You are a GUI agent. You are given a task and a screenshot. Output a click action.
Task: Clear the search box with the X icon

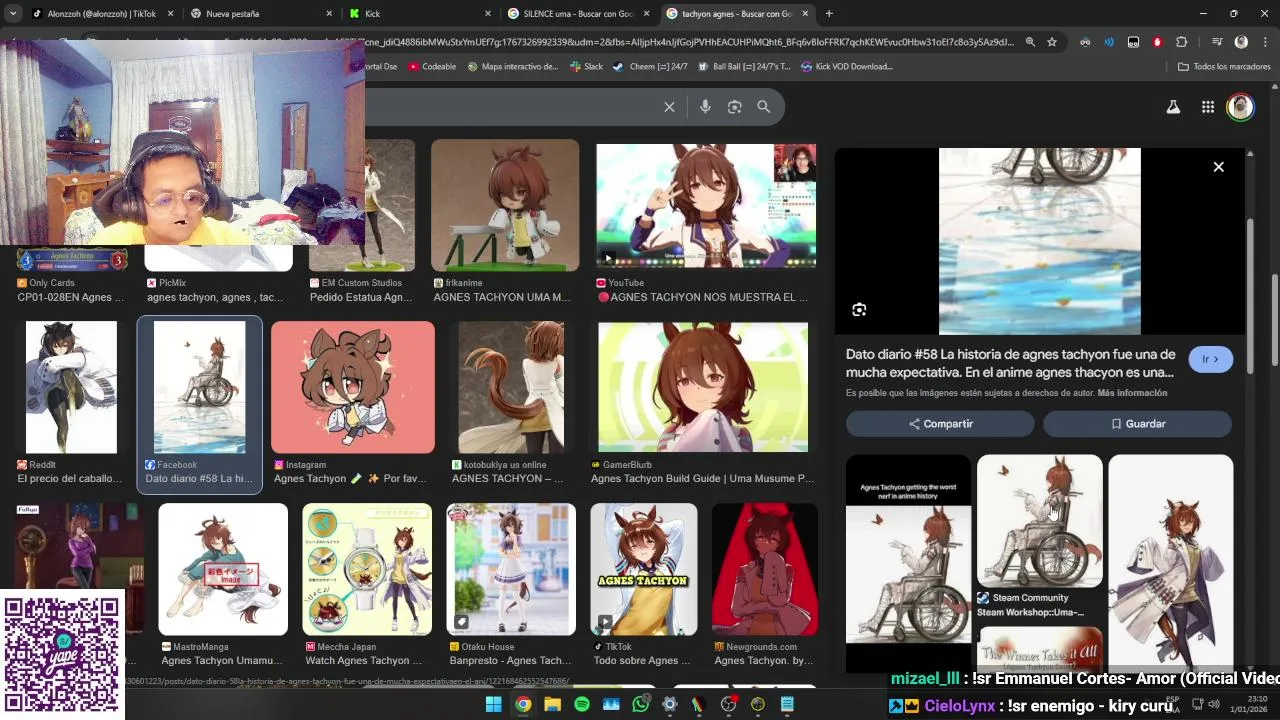coord(669,107)
